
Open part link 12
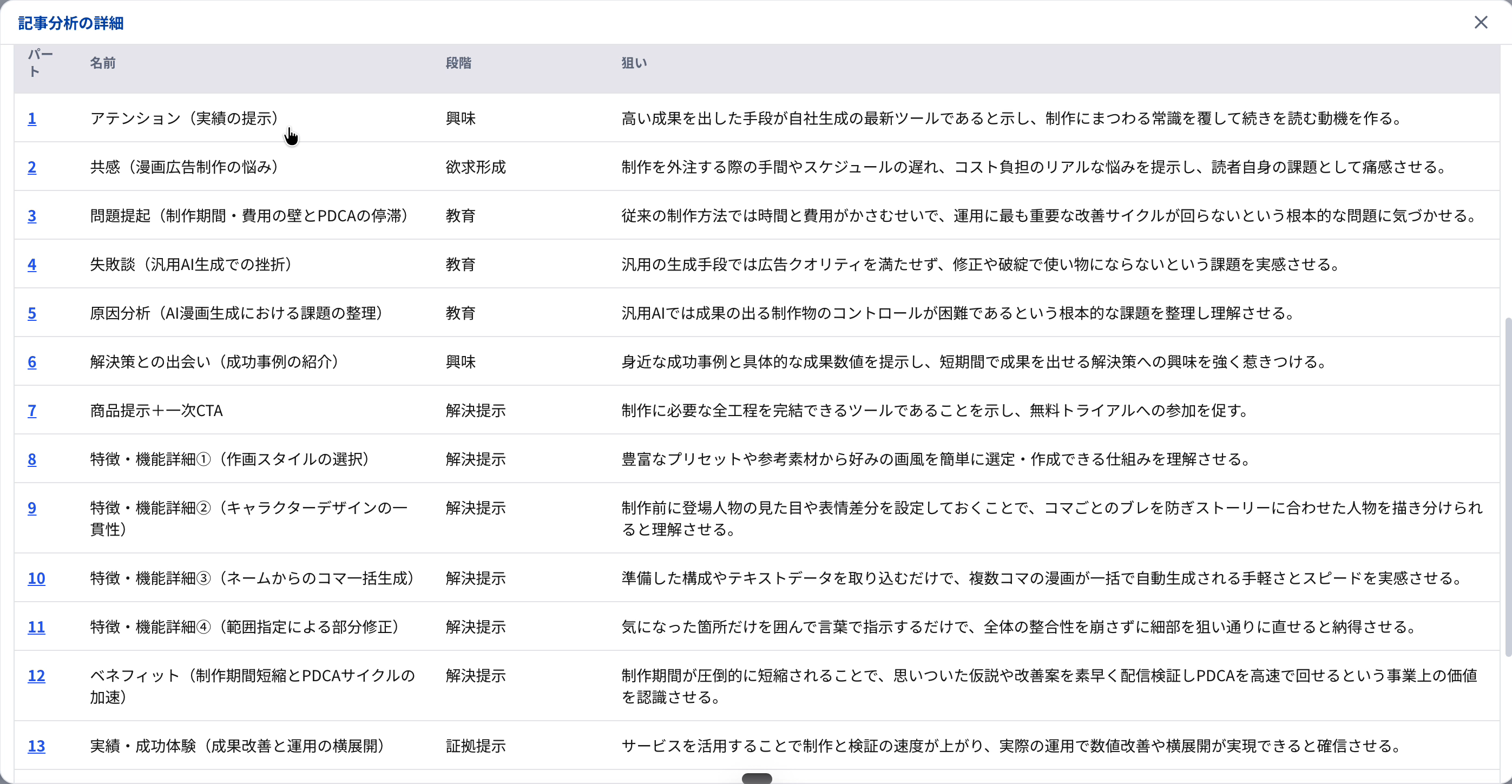36,675
